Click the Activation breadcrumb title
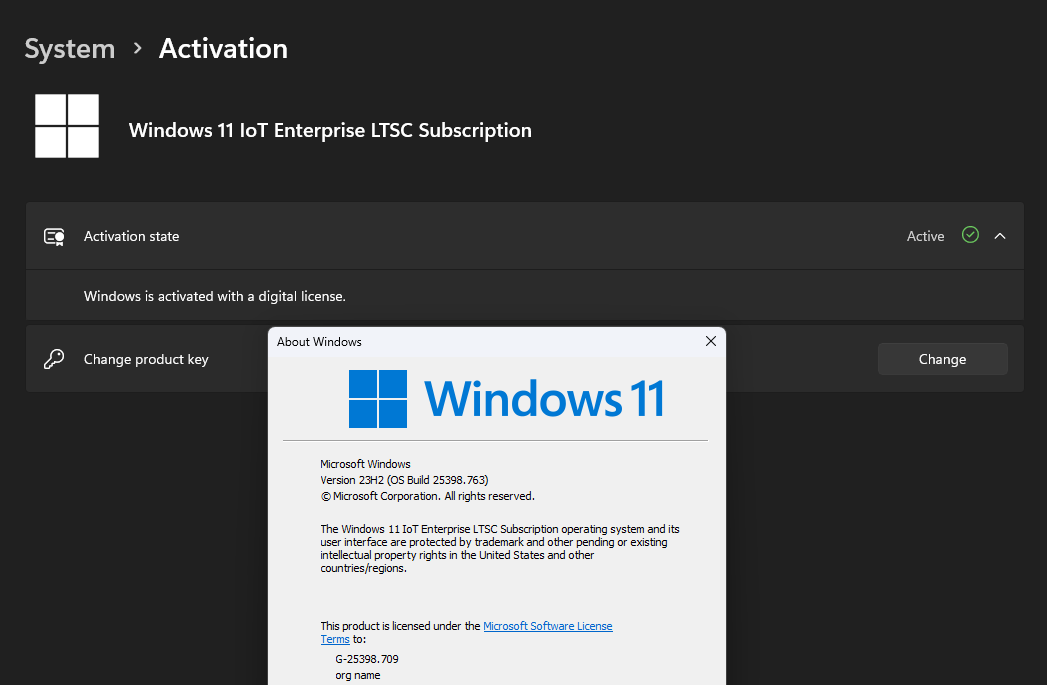This screenshot has width=1047, height=685. tap(223, 49)
